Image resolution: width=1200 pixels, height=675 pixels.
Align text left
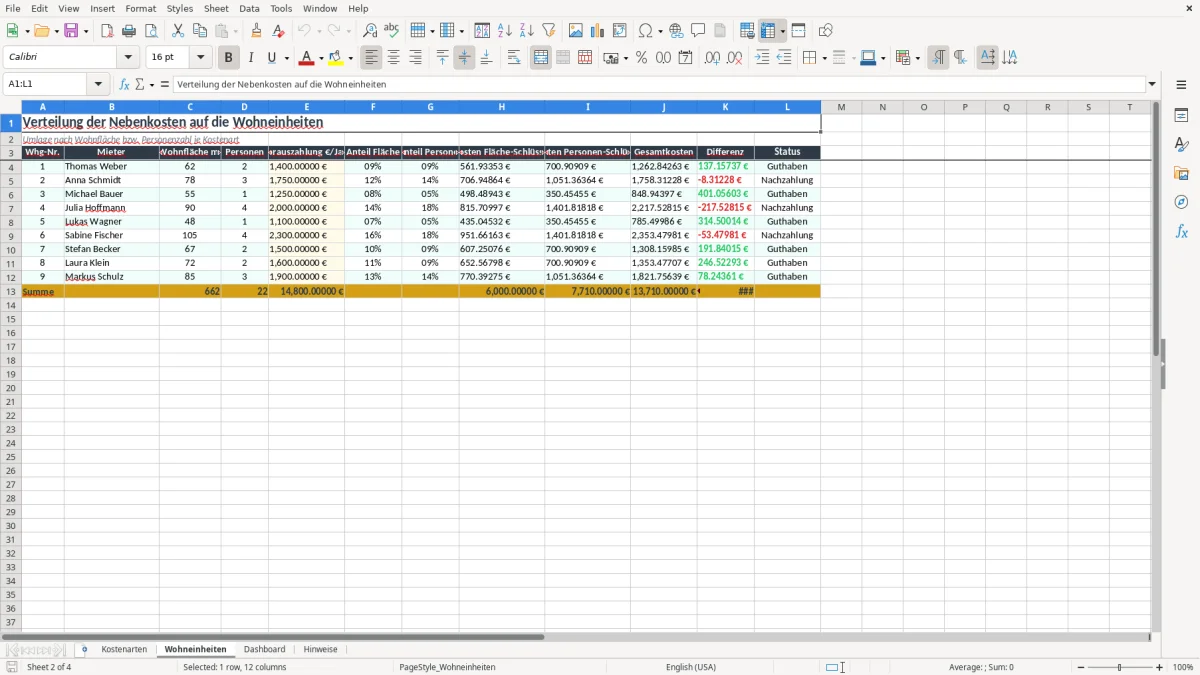tap(371, 58)
